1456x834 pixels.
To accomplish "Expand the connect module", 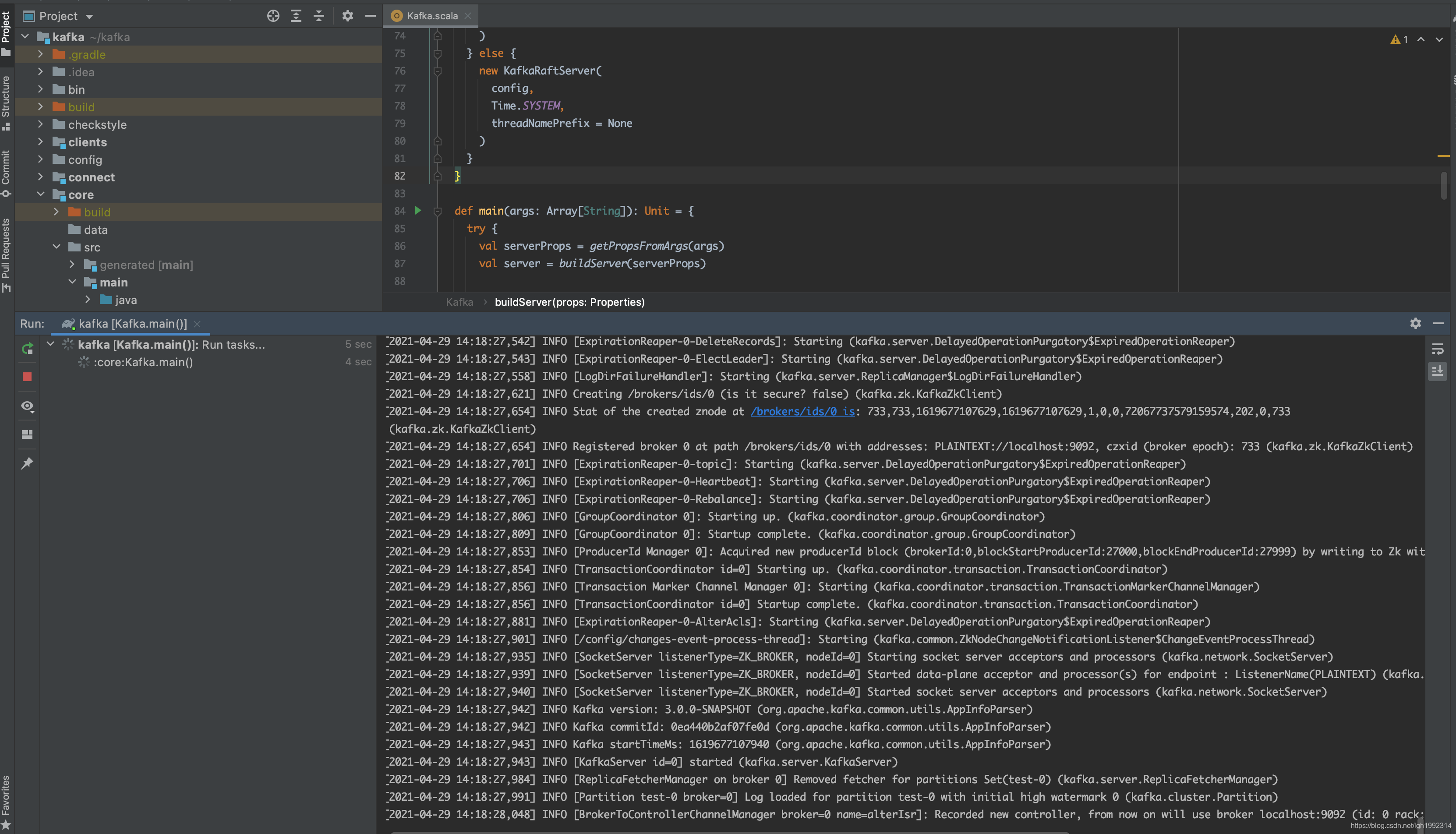I will click(40, 177).
